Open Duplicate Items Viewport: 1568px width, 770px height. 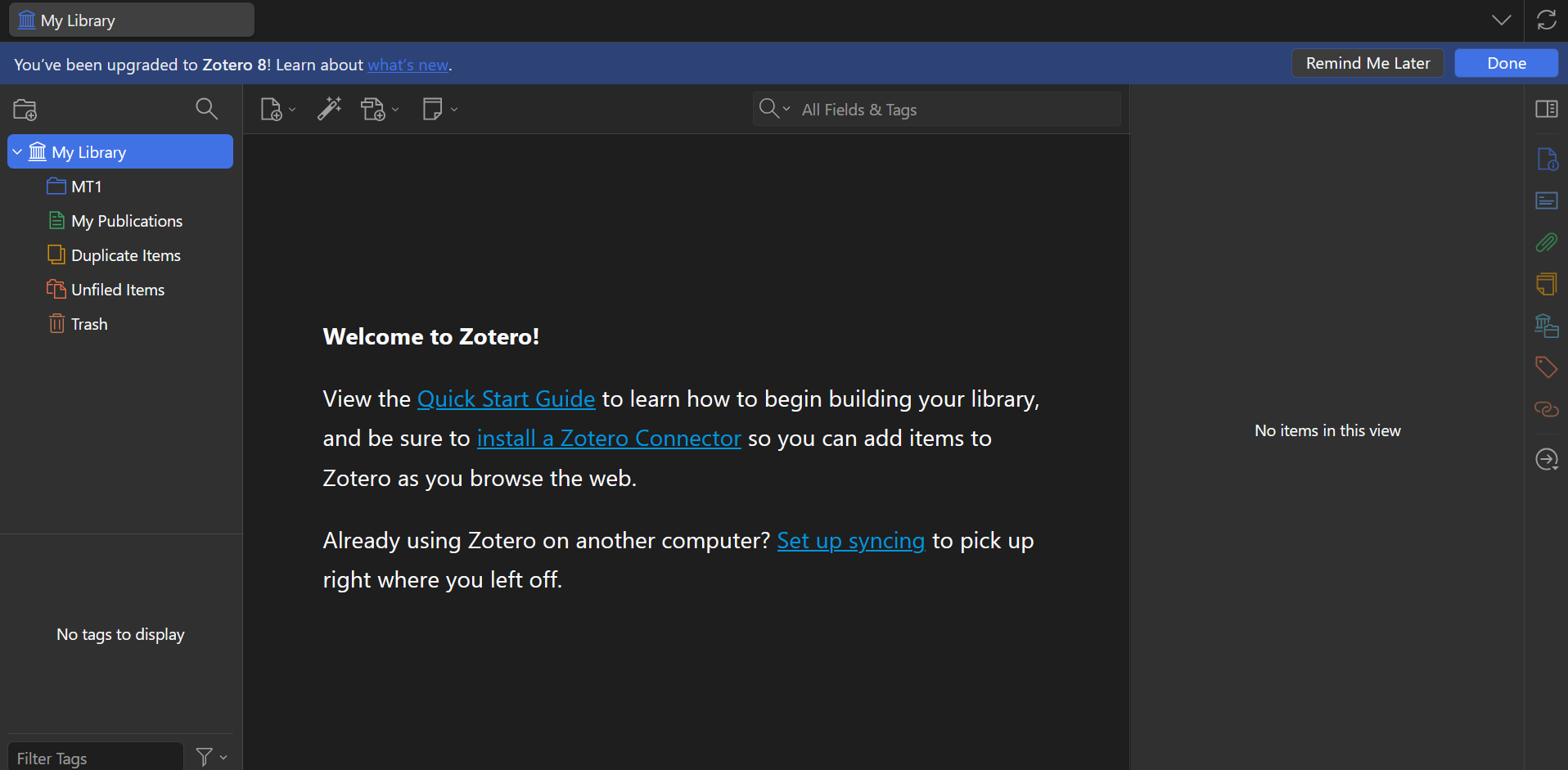click(120, 255)
